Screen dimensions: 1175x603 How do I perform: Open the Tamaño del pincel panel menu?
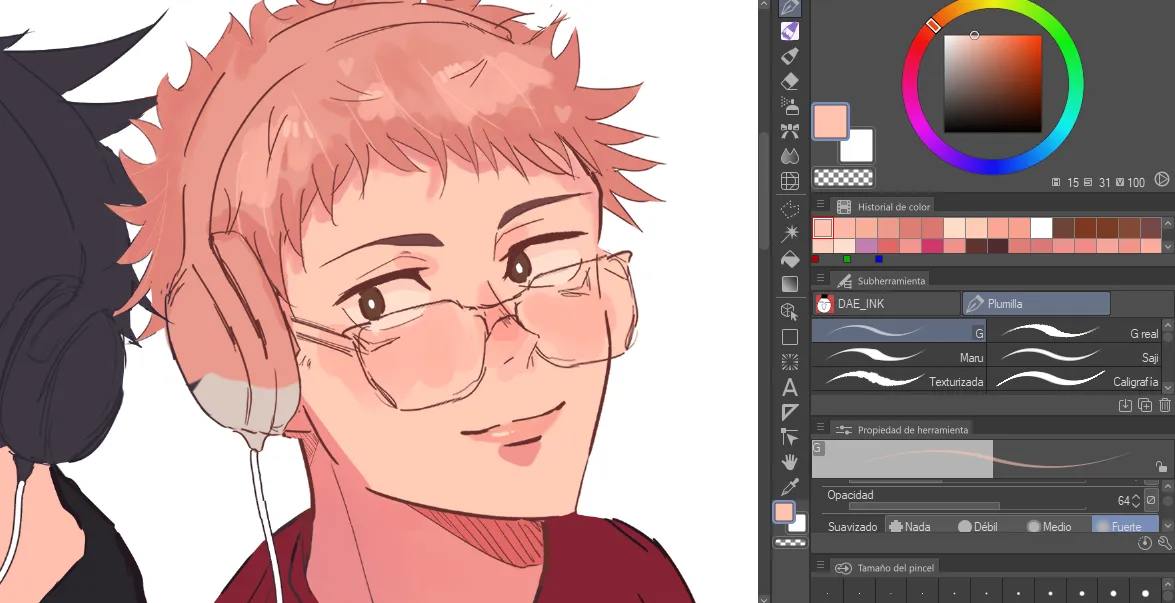point(821,565)
